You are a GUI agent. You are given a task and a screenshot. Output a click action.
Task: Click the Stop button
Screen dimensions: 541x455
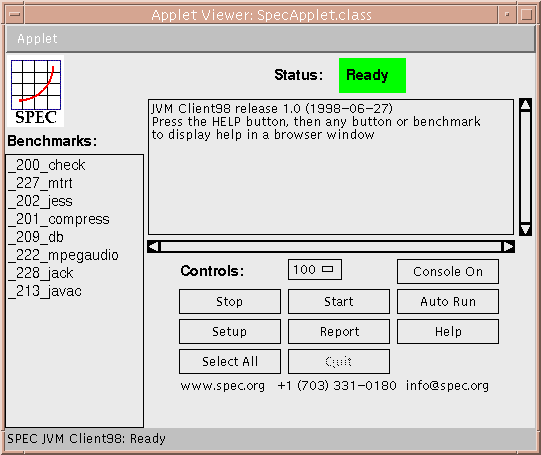pos(230,301)
